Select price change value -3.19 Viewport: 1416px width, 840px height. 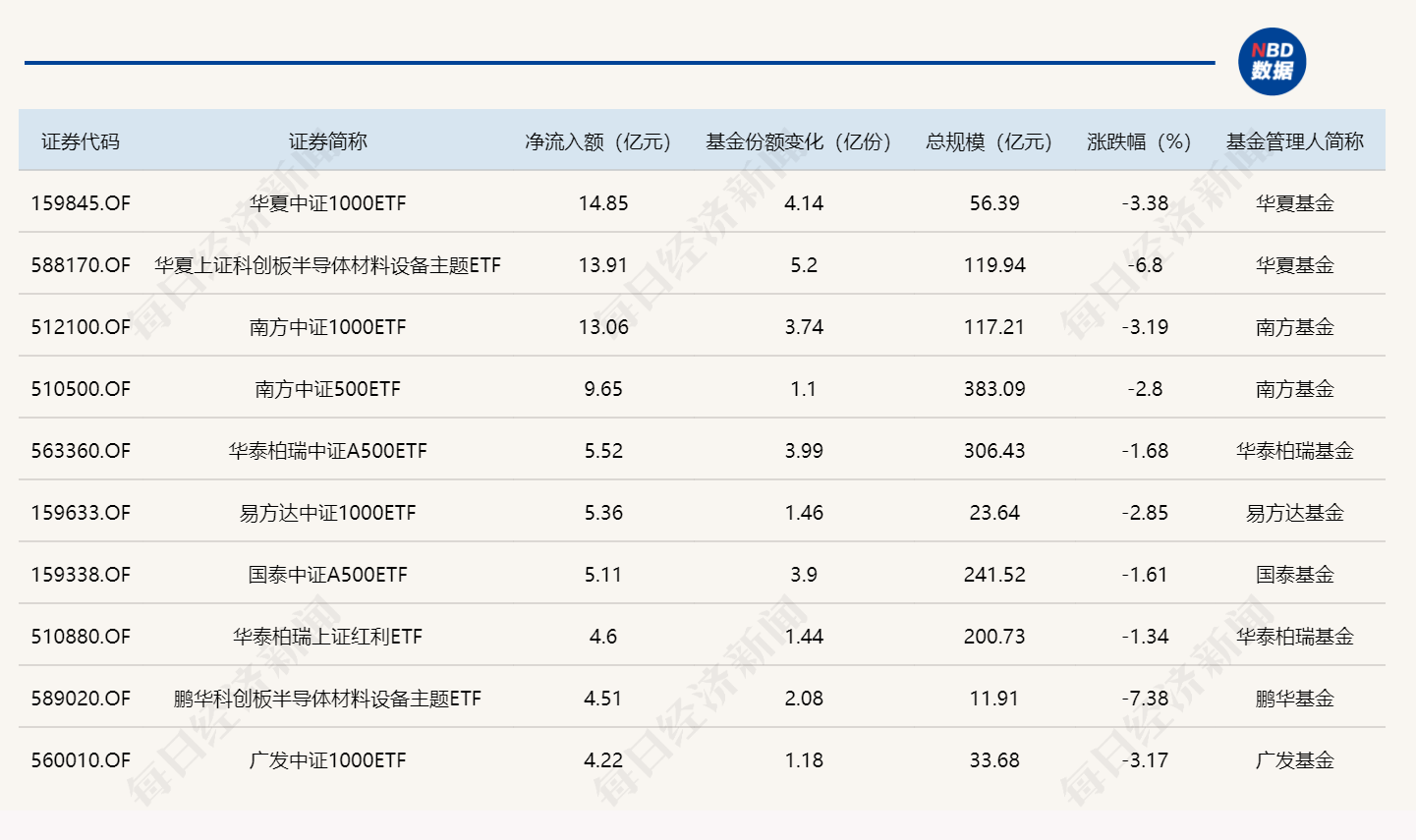point(1145,327)
